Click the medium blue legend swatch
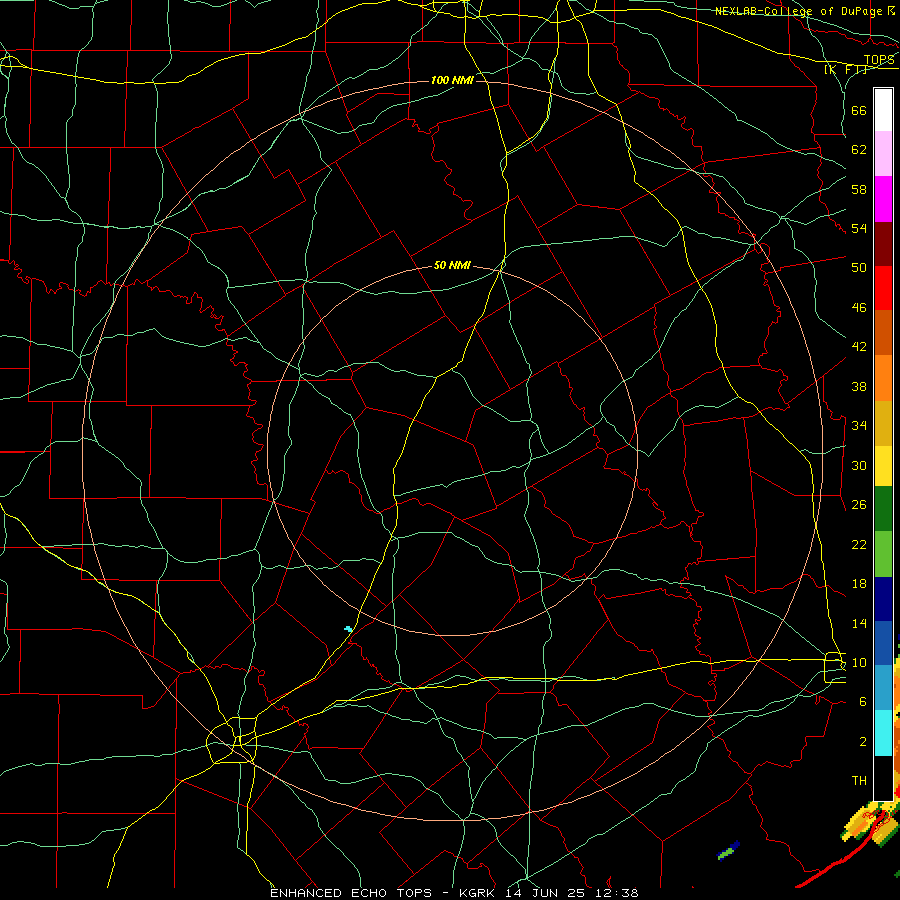This screenshot has width=900, height=900. point(883,643)
